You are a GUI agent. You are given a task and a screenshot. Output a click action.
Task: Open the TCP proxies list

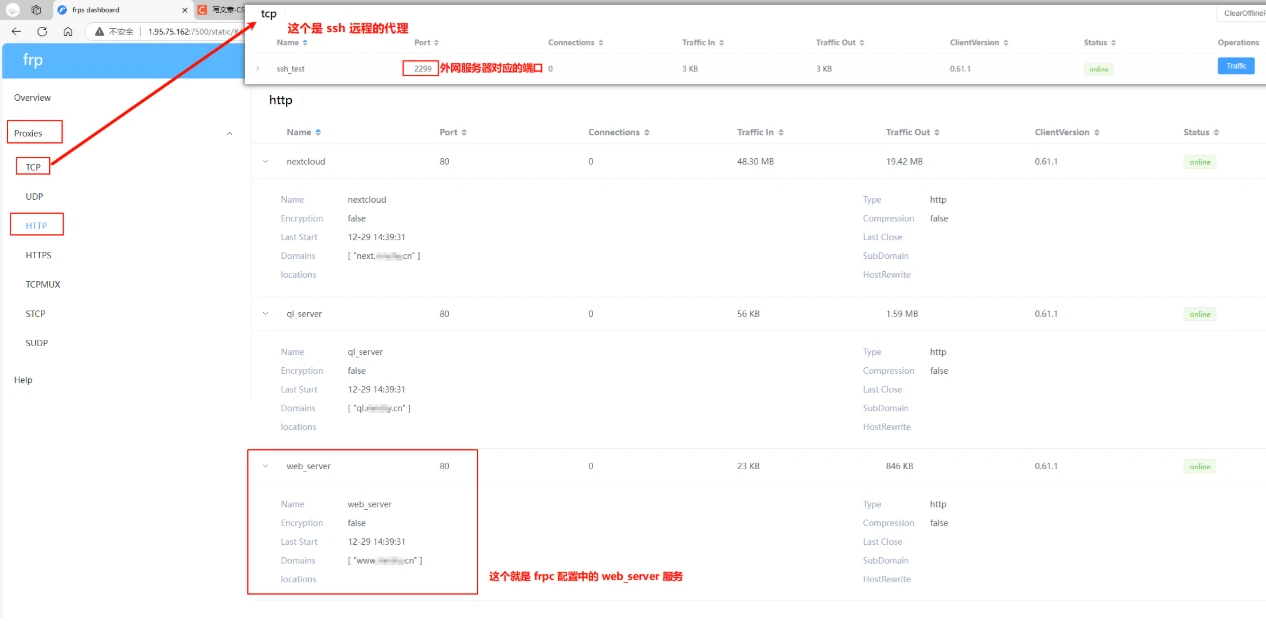[x=33, y=167]
